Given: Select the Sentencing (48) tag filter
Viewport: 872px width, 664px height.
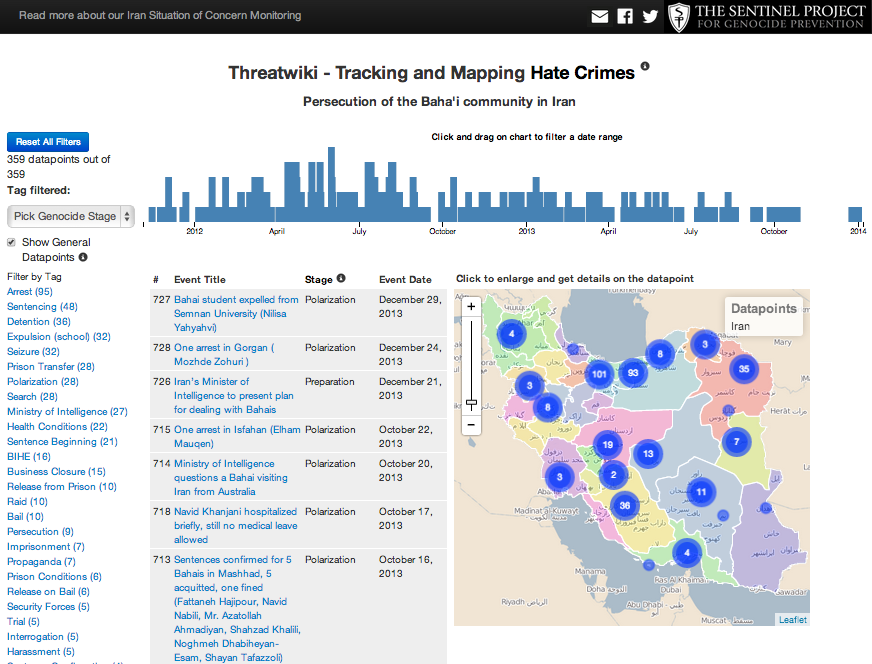Looking at the screenshot, I should pos(42,307).
